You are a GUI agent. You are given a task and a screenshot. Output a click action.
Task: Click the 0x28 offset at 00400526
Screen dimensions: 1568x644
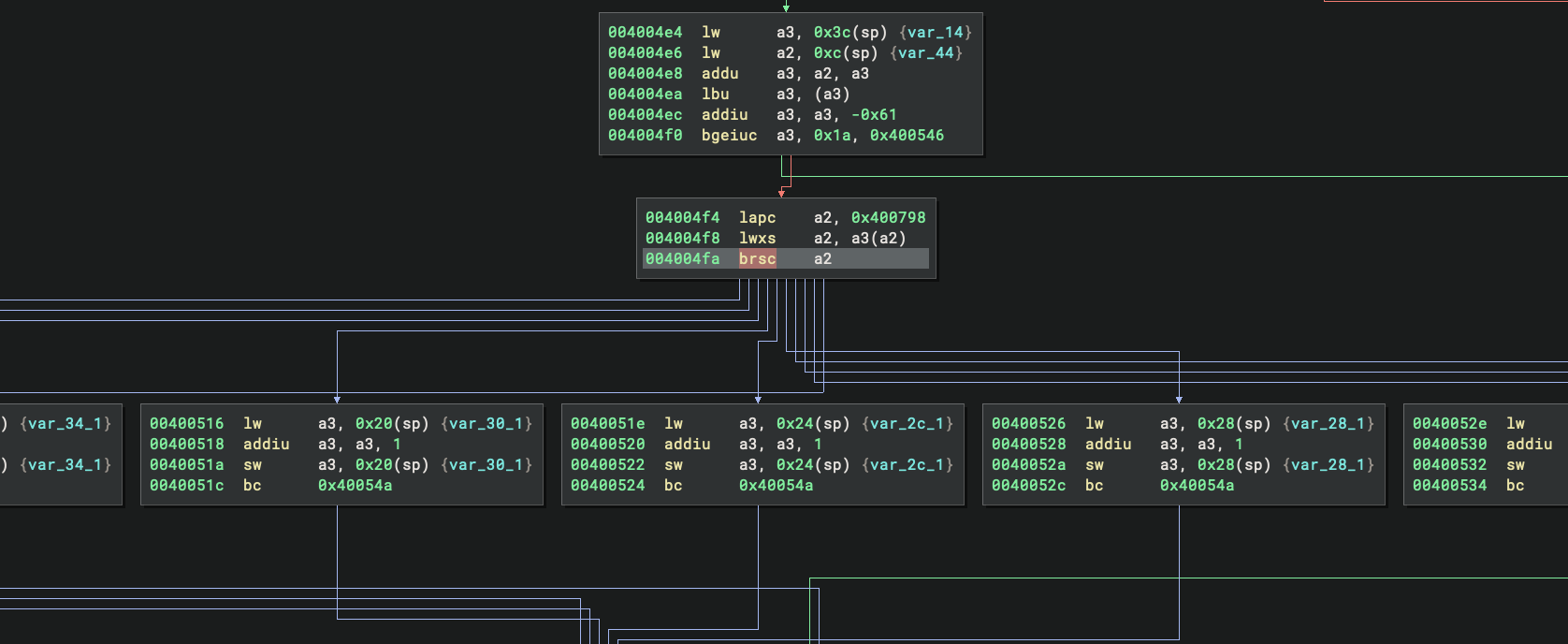point(1216,424)
